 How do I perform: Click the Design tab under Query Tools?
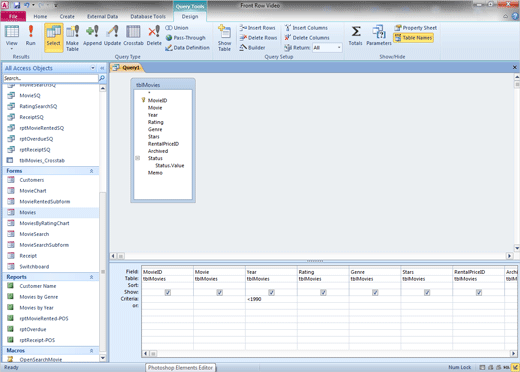pos(190,16)
